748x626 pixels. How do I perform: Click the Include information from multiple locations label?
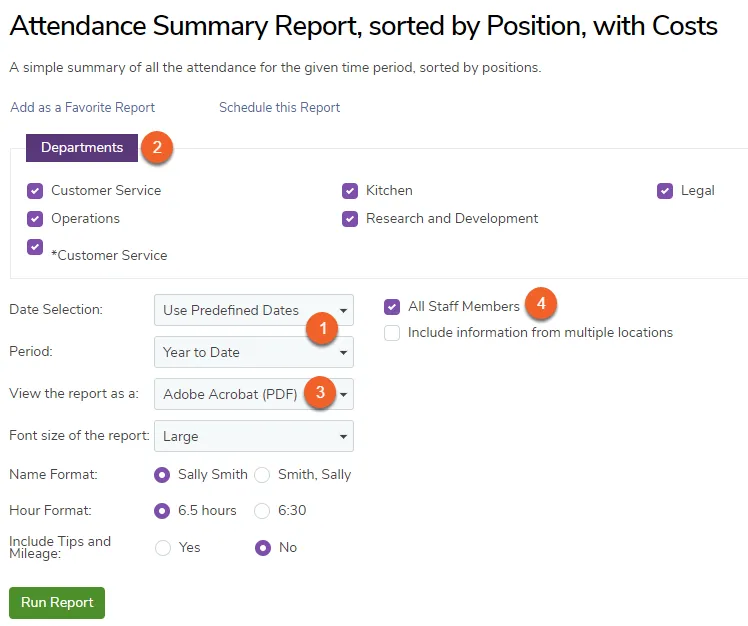pyautogui.click(x=540, y=332)
